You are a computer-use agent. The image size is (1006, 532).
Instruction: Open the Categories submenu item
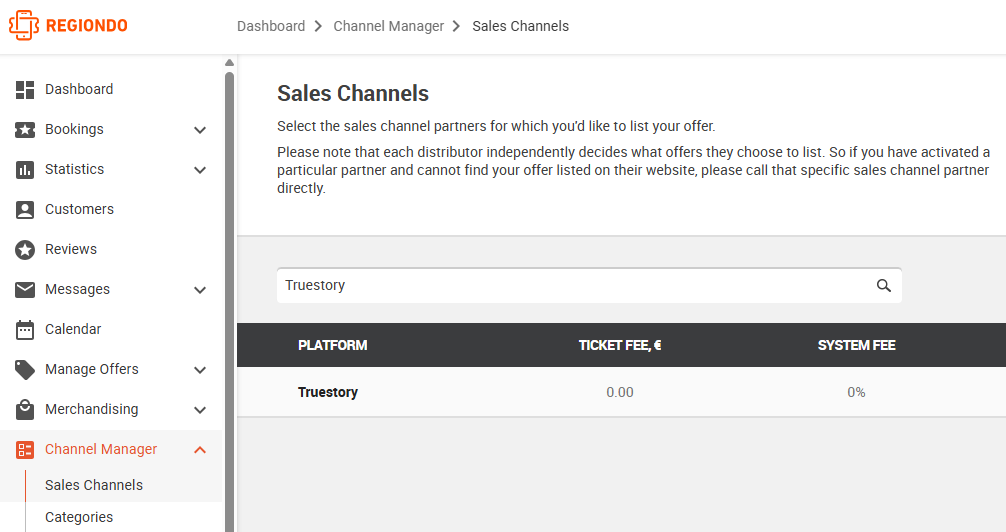coord(79,517)
